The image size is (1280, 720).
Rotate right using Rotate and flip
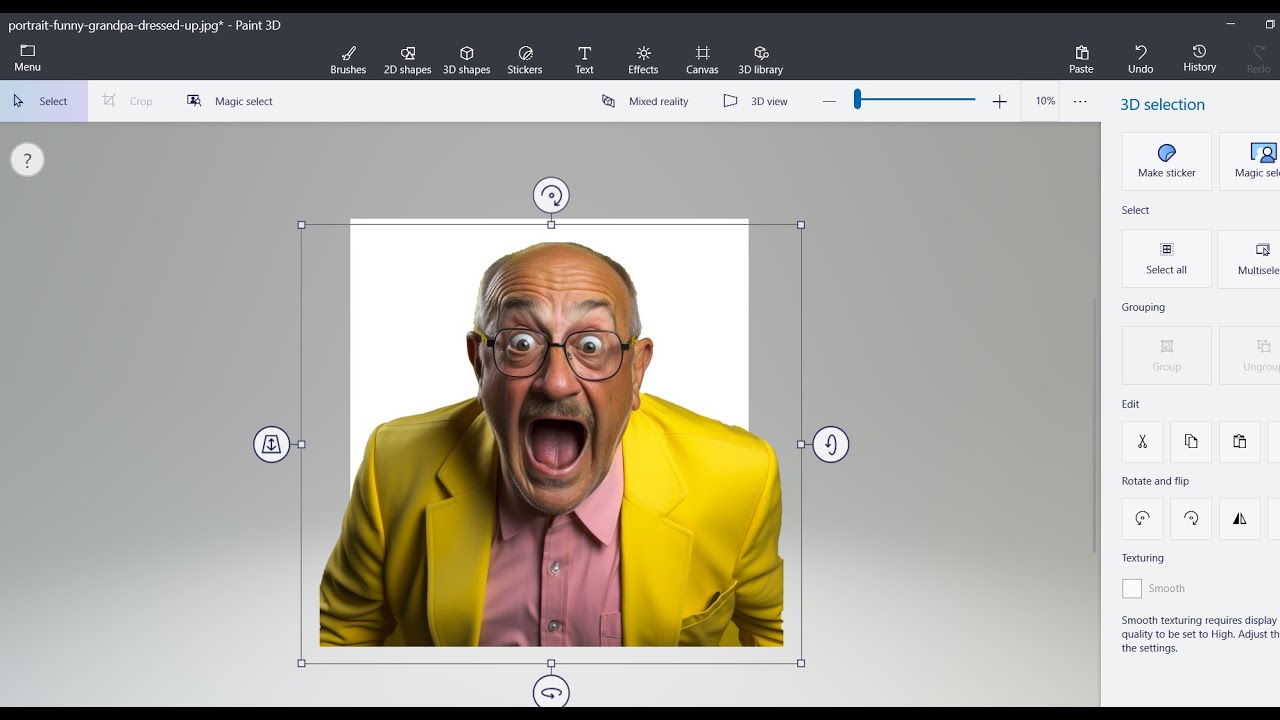1191,518
